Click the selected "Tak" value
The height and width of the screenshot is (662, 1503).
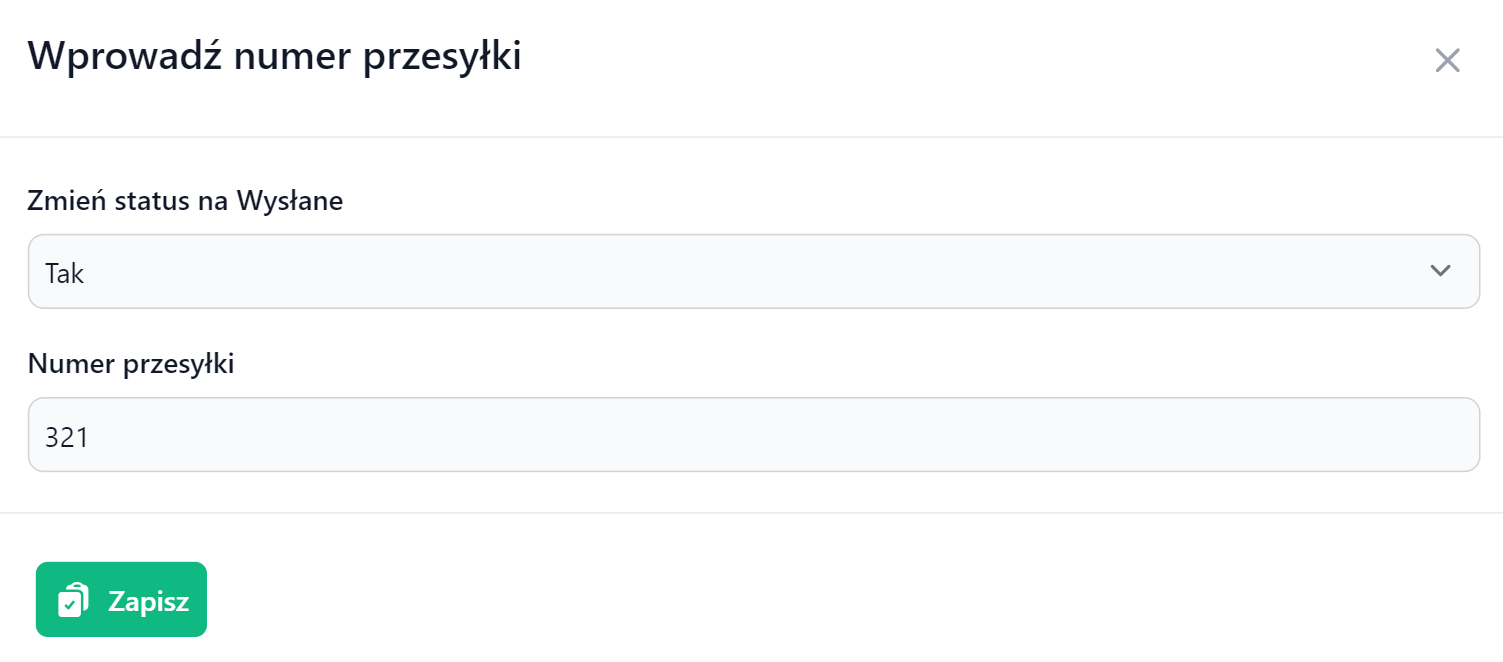65,273
